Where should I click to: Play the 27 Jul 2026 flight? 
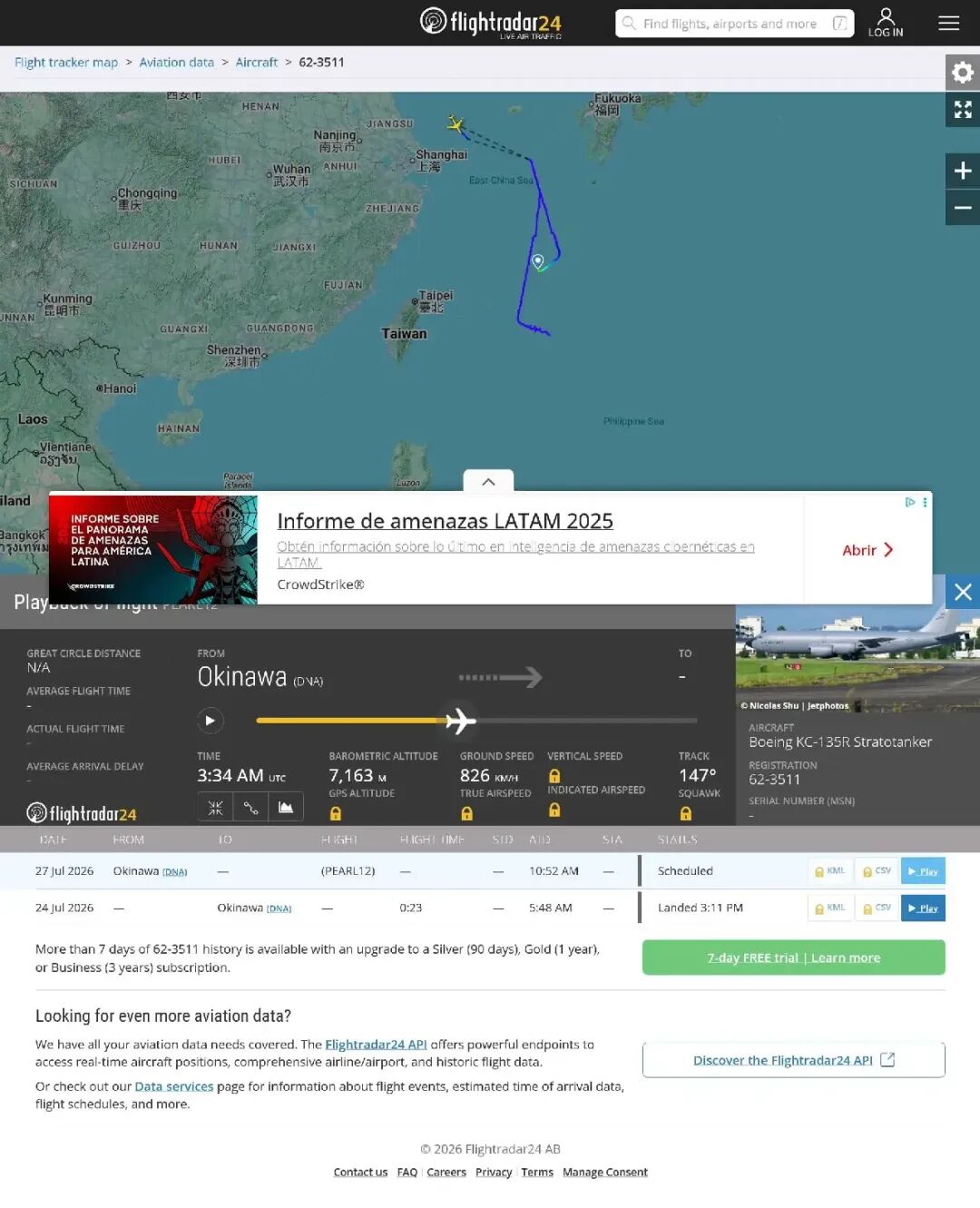coord(923,871)
